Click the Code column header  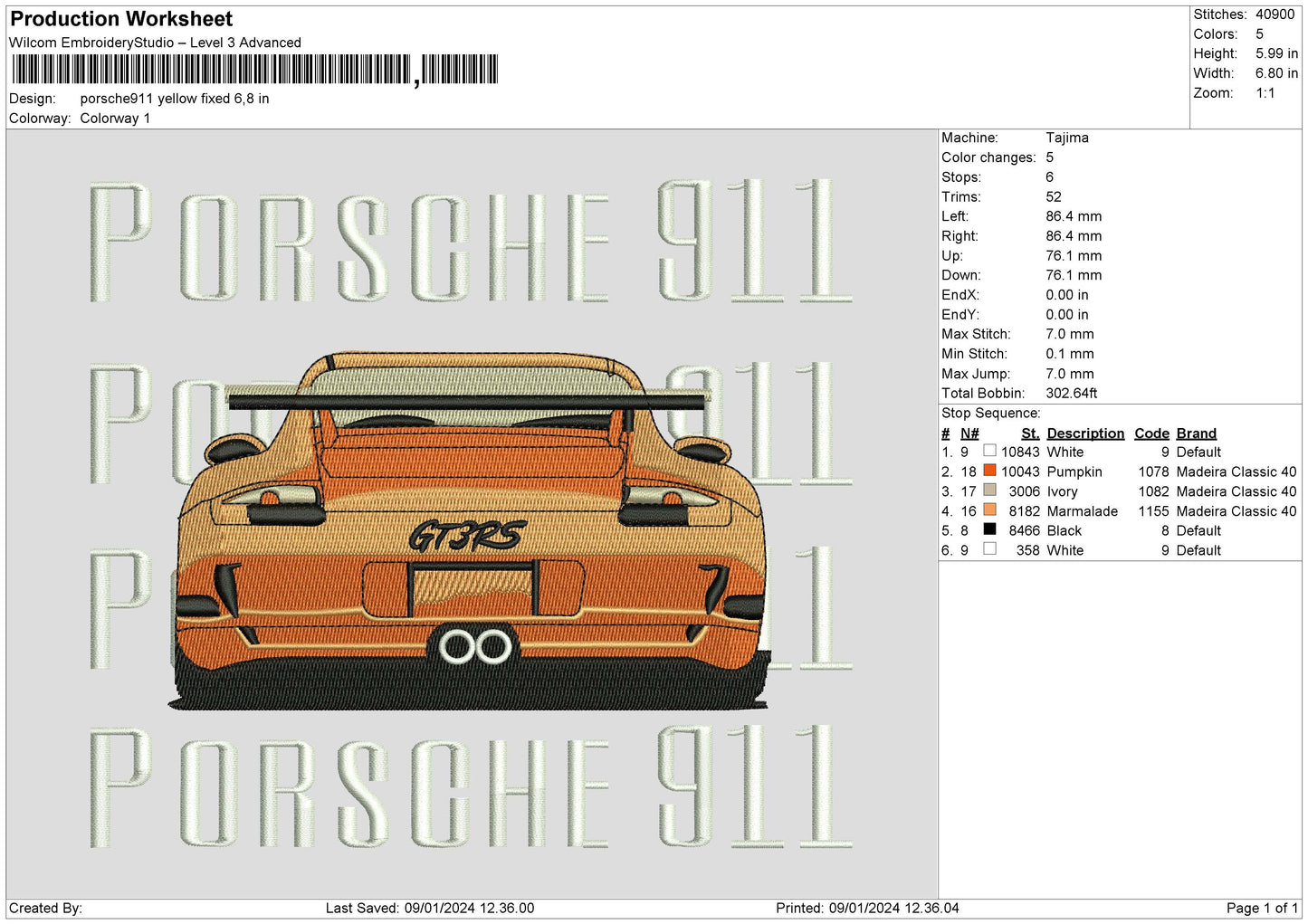(x=1151, y=433)
